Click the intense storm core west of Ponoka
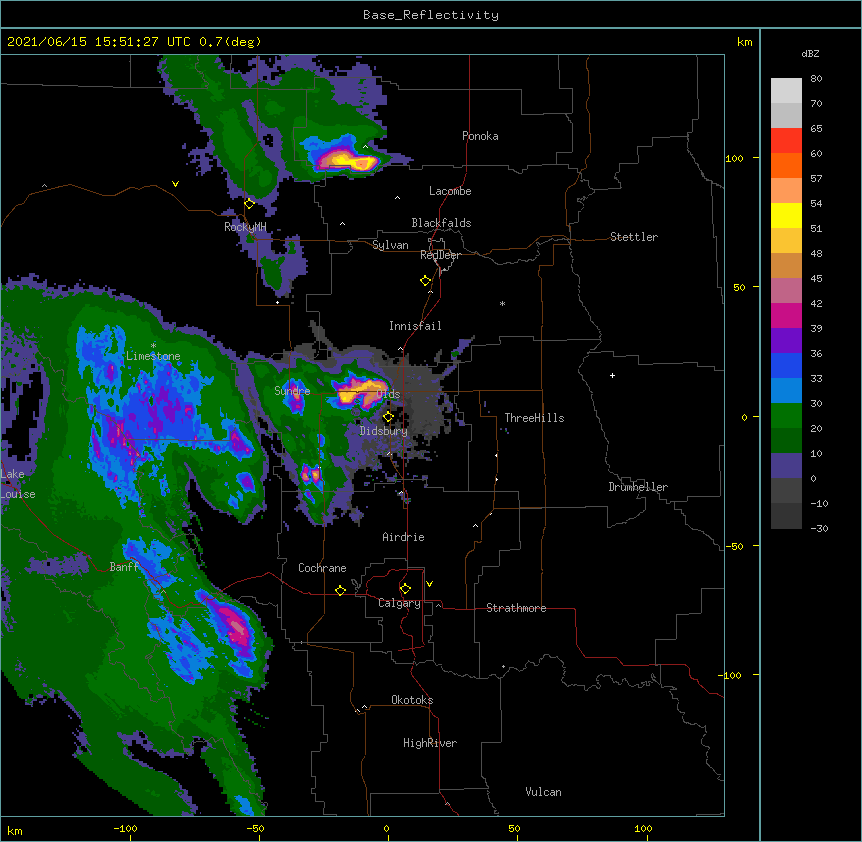The width and height of the screenshot is (862, 842). click(346, 160)
